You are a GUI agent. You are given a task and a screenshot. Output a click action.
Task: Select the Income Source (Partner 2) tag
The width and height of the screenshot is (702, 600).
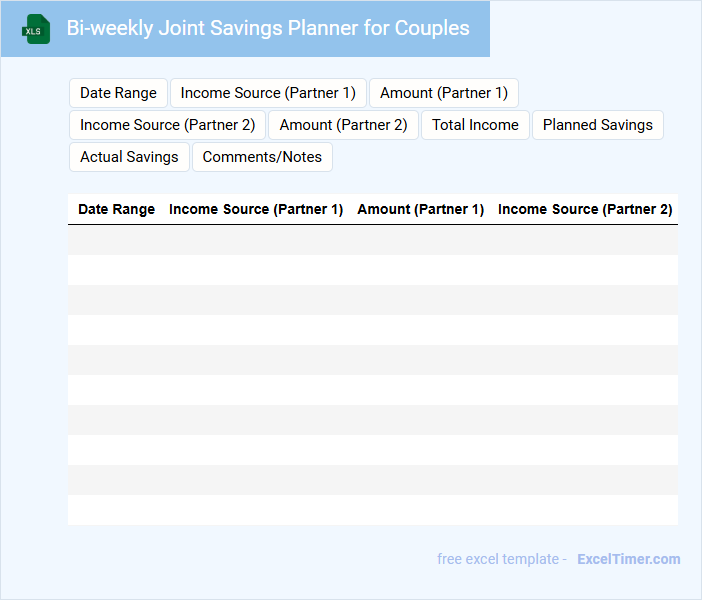[x=167, y=125]
